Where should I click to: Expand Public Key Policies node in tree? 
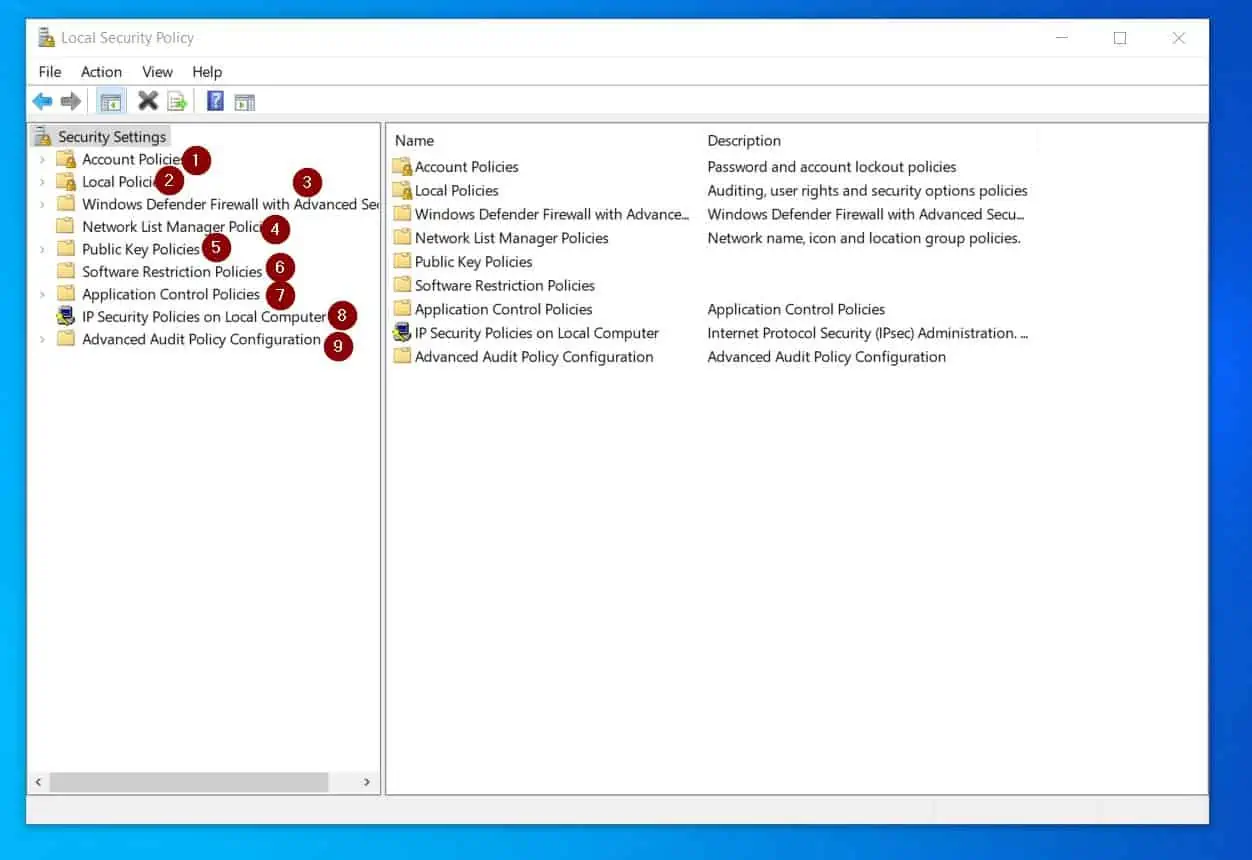point(41,250)
